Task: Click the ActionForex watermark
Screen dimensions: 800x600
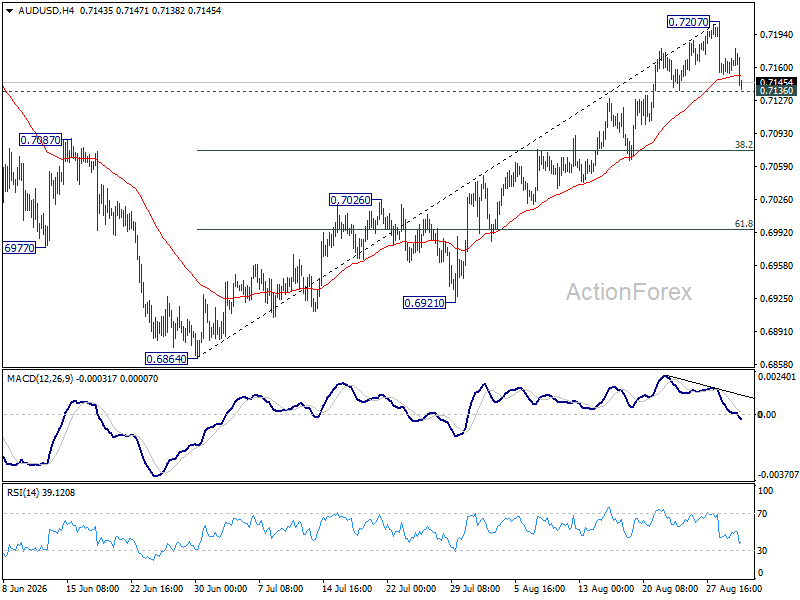Action: (x=629, y=292)
